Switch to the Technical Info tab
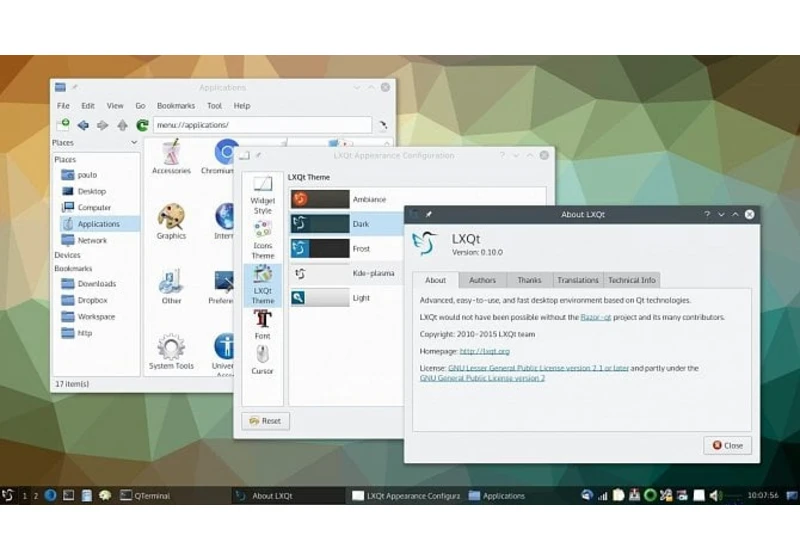The height and width of the screenshot is (560, 800). point(632,280)
